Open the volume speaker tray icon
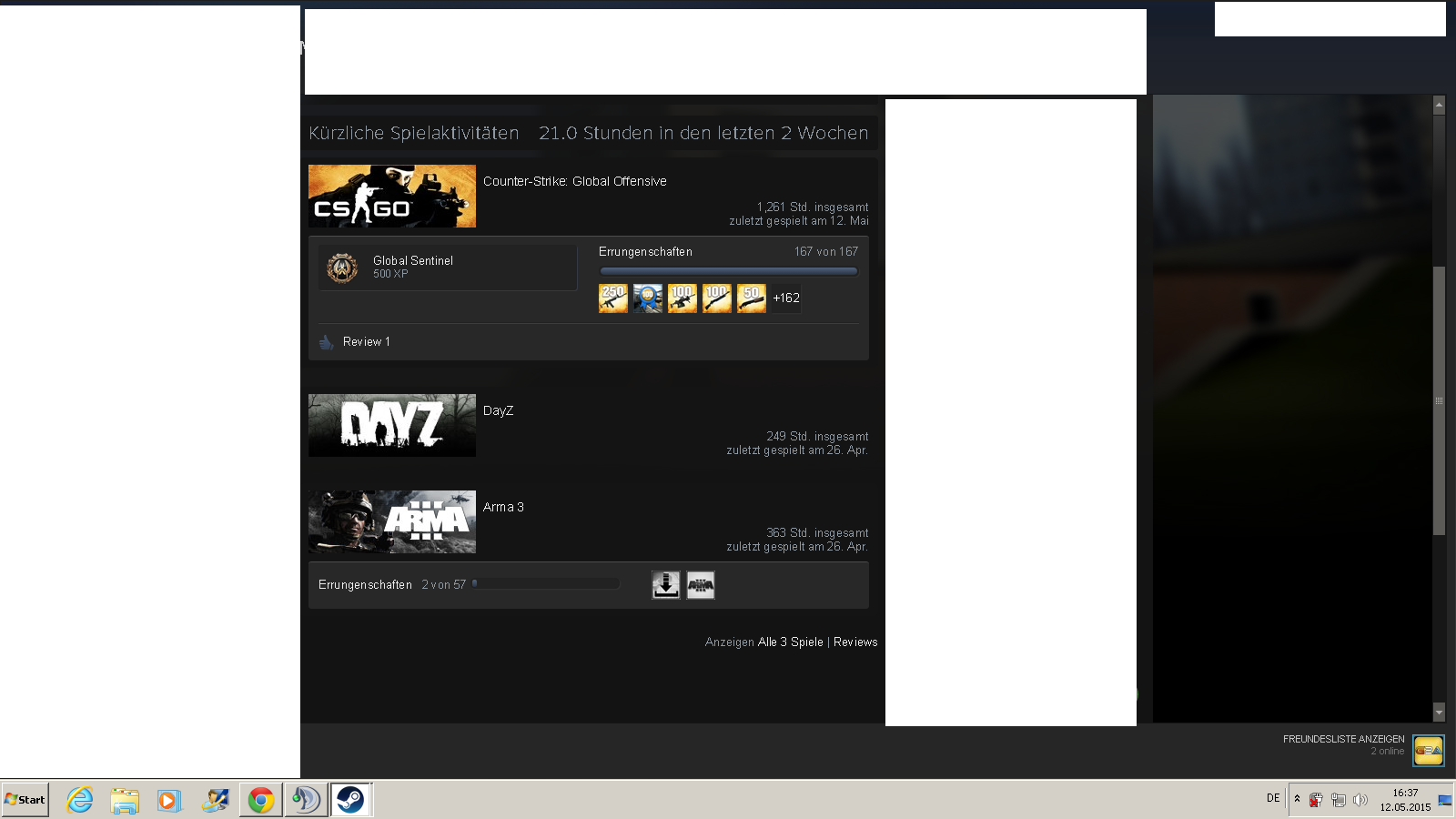Viewport: 1456px width, 819px height. pos(1360,800)
